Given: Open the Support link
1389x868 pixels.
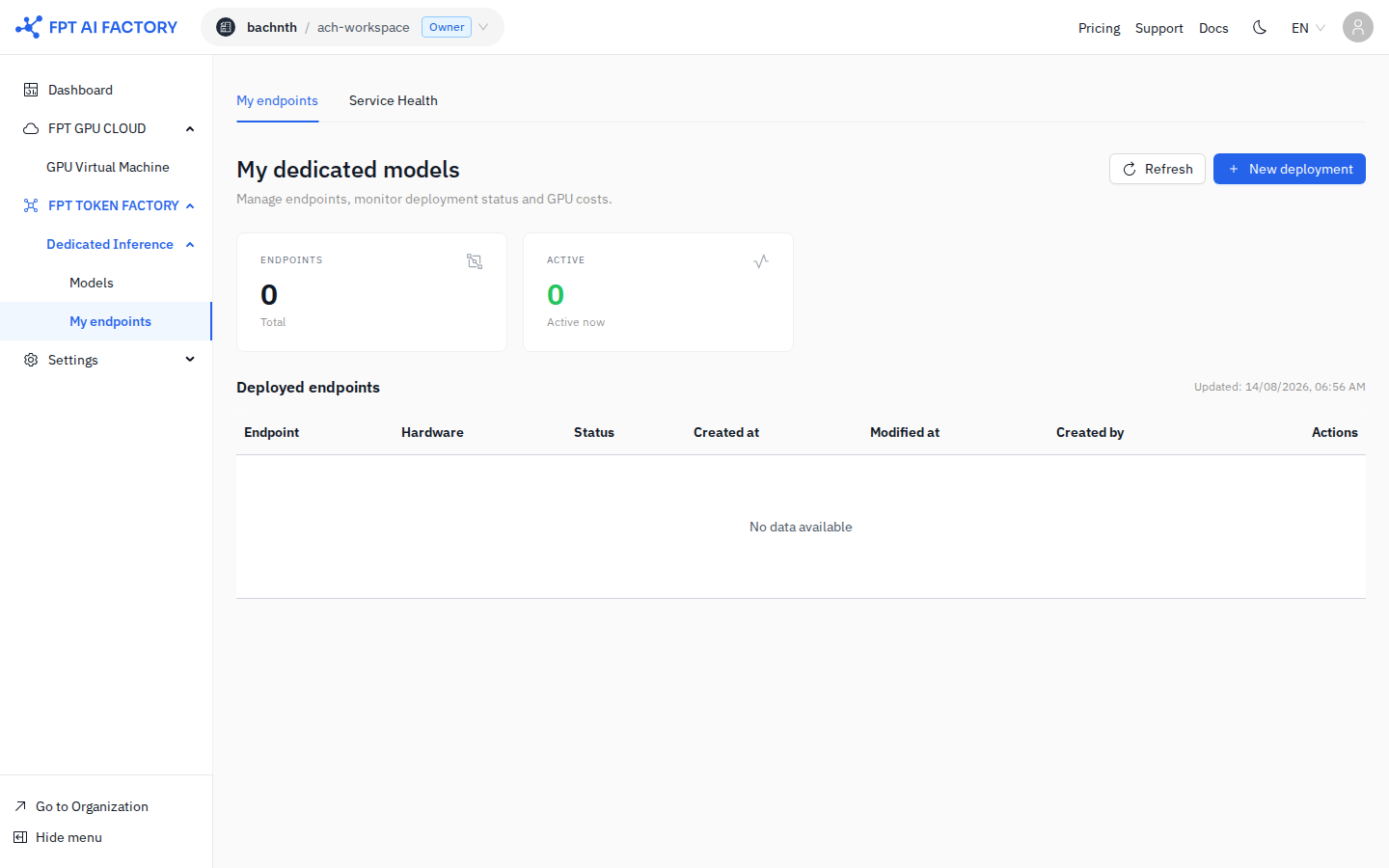Looking at the screenshot, I should (1158, 28).
